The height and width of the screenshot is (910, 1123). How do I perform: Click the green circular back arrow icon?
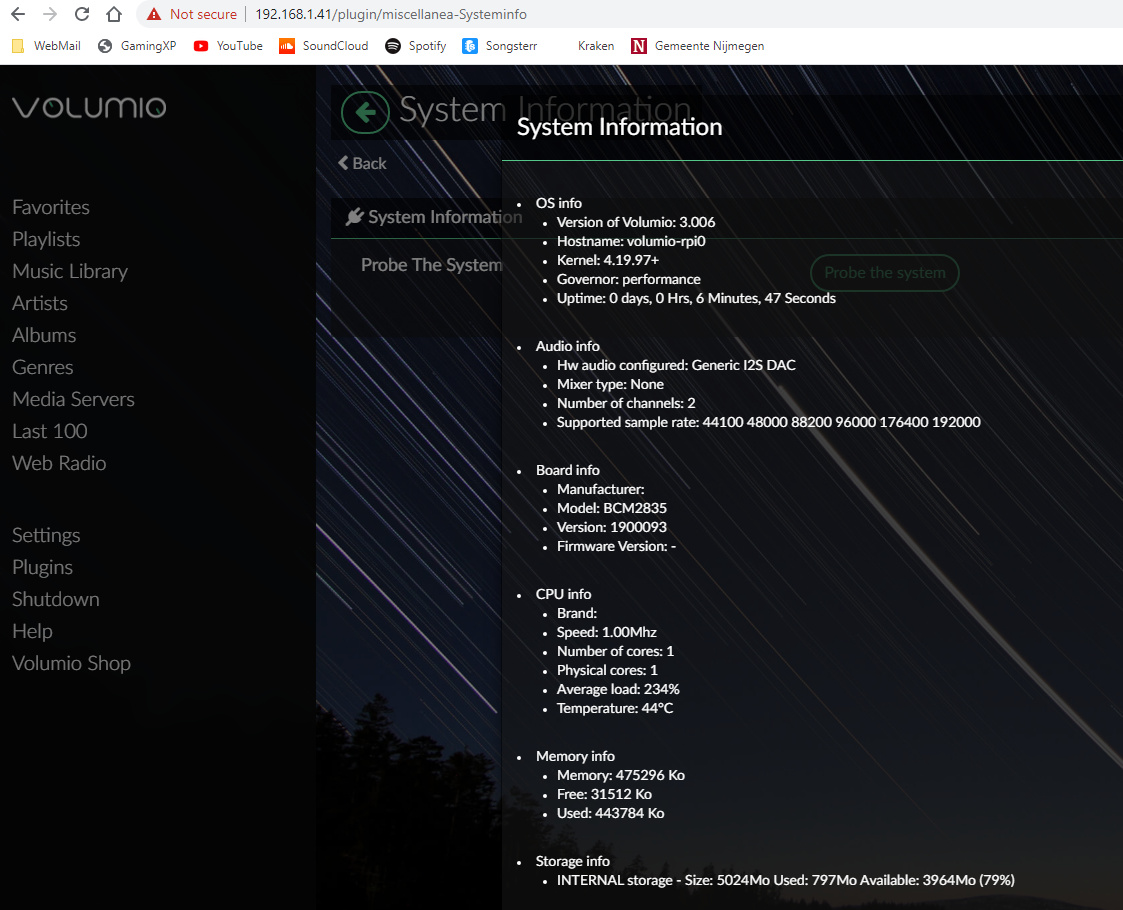365,112
